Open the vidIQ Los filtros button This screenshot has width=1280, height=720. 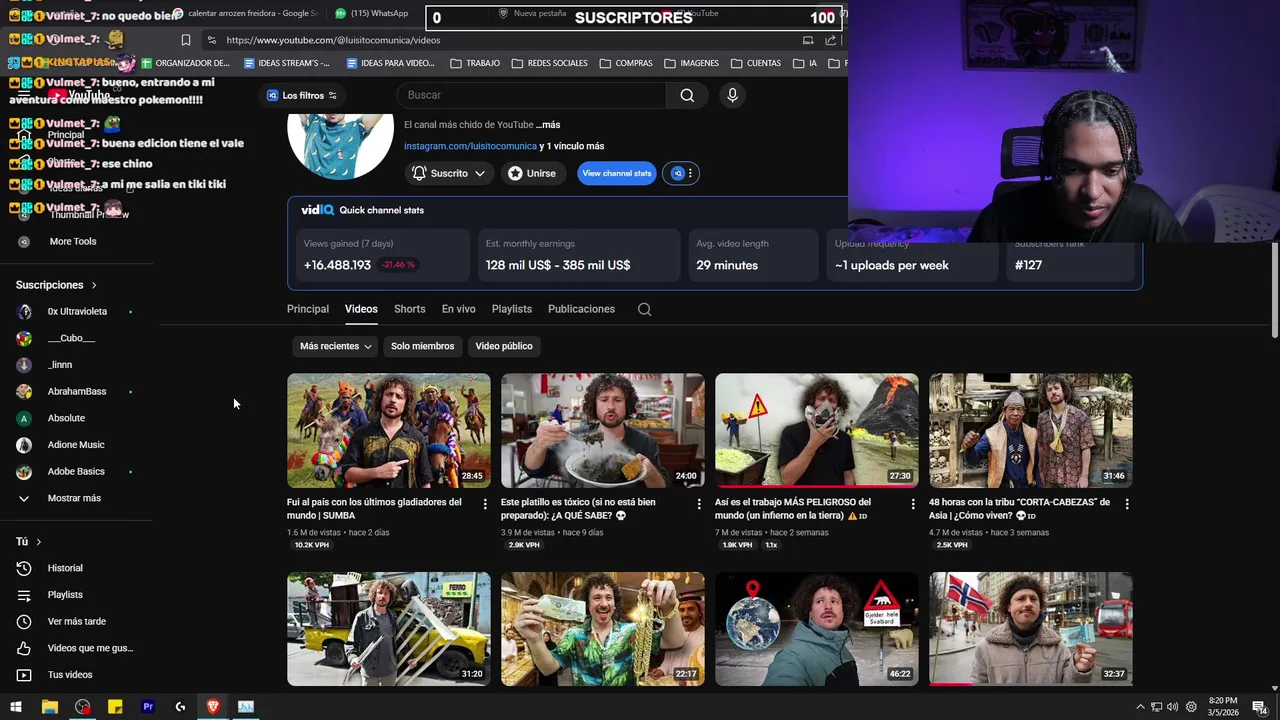302,95
